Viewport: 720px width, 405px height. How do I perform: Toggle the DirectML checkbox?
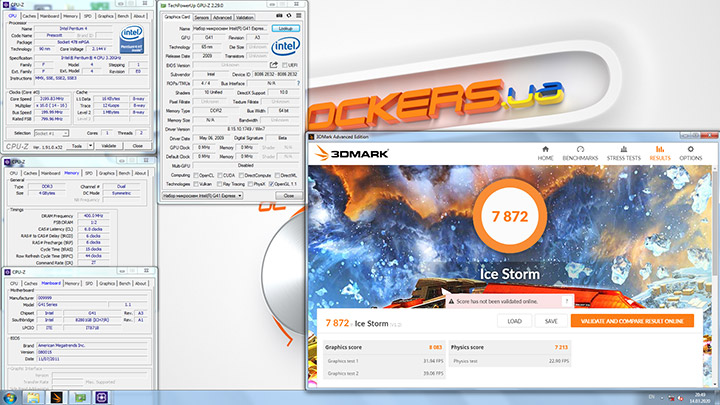coord(277,175)
